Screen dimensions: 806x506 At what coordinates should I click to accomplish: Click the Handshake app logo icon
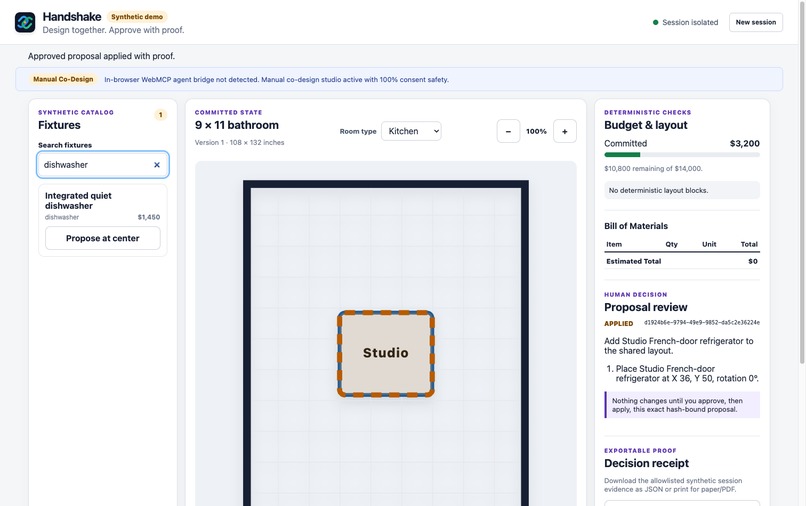(x=25, y=23)
